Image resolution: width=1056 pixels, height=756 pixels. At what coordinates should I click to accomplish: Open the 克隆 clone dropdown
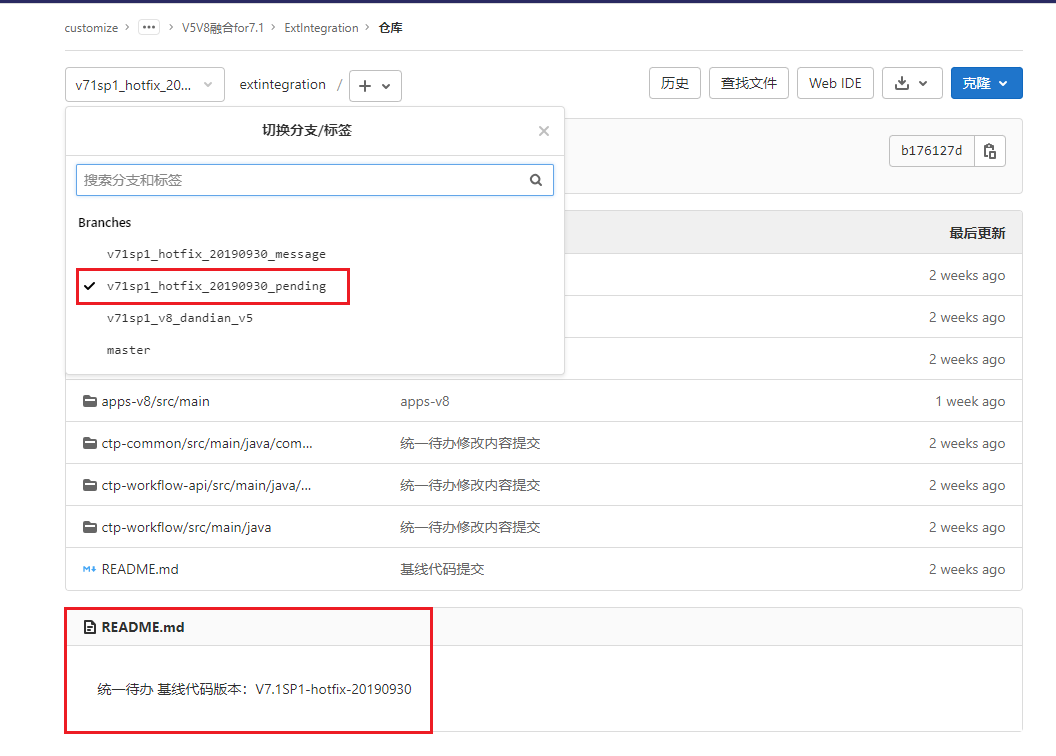tap(986, 84)
